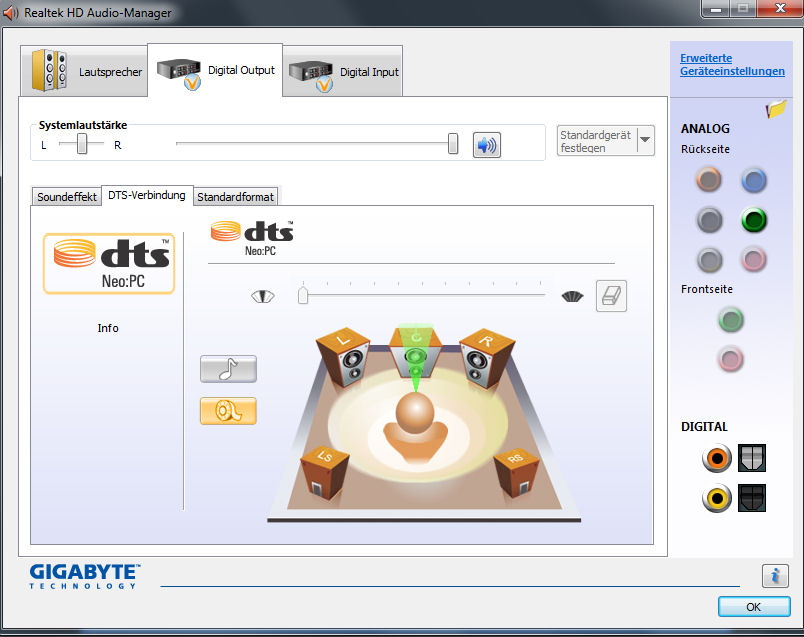Screen dimensions: 804x637
Task: Click the Standardgerät festlegen button text
Action: click(x=596, y=141)
